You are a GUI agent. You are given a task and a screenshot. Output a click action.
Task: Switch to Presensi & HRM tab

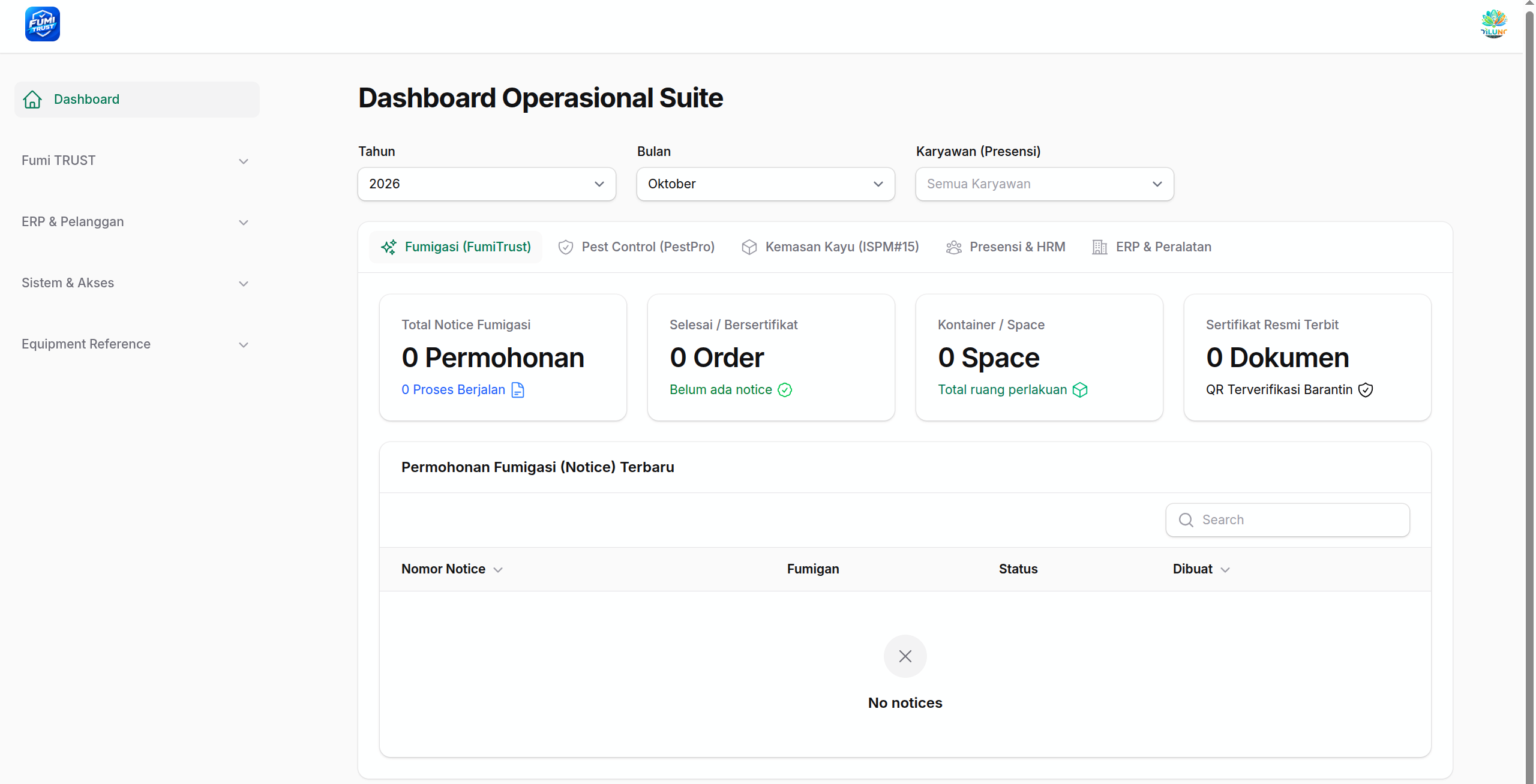[1006, 247]
